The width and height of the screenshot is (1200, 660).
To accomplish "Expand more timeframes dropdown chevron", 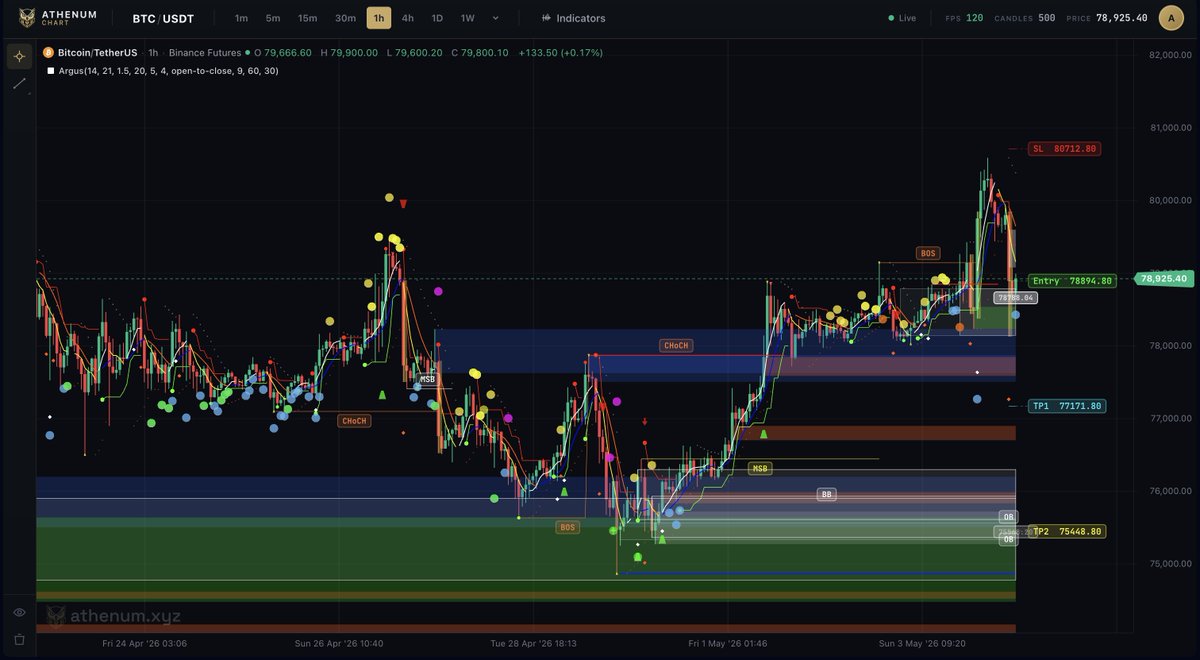I will (495, 18).
